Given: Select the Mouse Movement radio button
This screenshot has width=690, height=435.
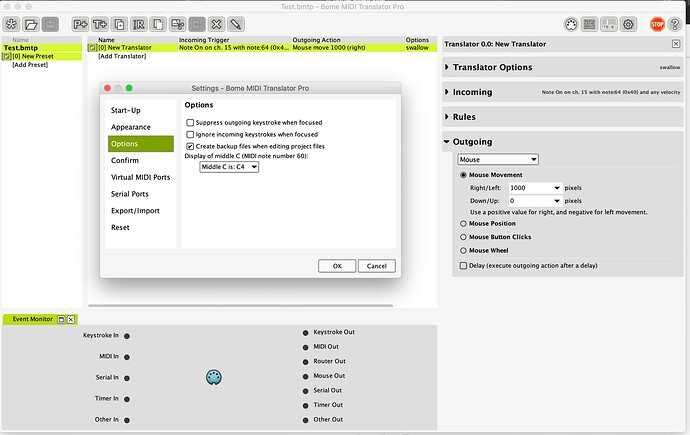Looking at the screenshot, I should point(463,175).
